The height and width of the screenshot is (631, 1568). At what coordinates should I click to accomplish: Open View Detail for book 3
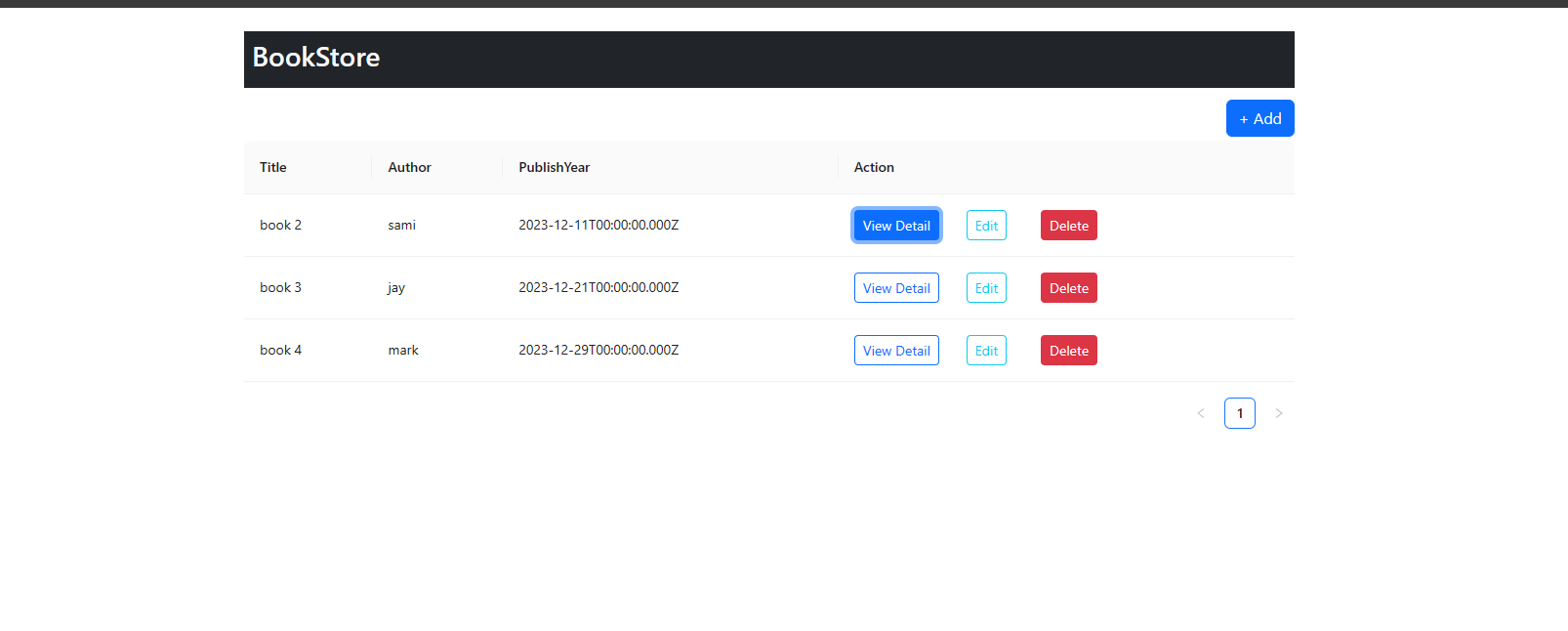(x=896, y=288)
